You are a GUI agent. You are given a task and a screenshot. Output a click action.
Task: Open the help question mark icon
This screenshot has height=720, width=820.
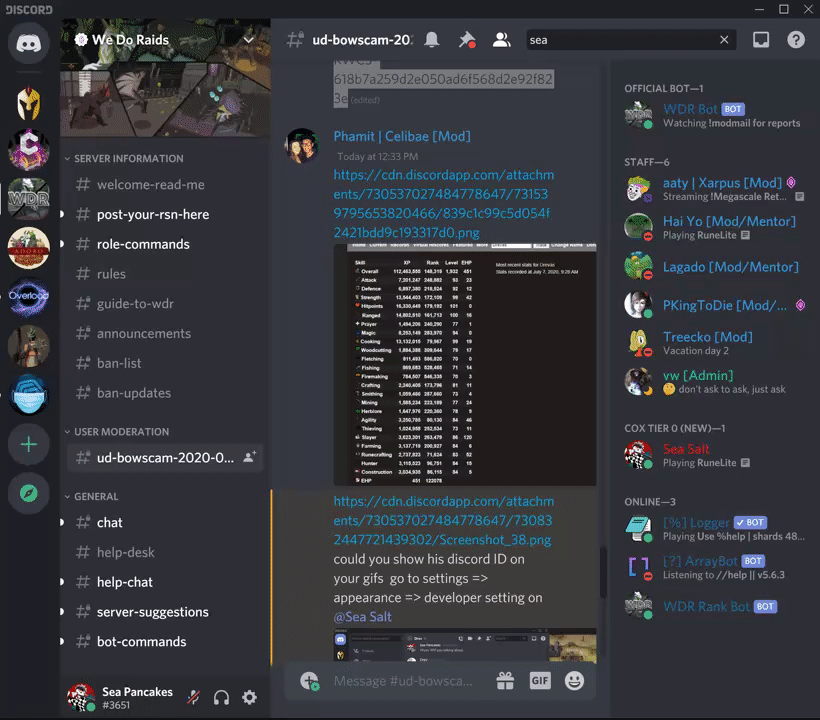pyautogui.click(x=796, y=40)
